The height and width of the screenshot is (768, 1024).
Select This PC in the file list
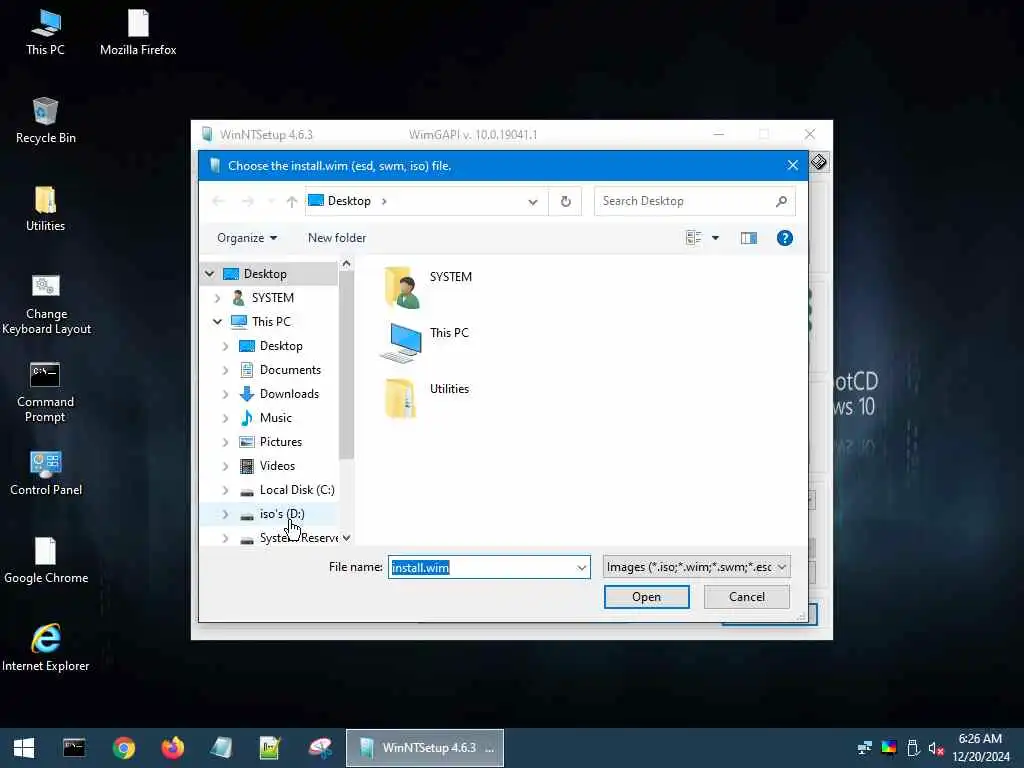click(424, 342)
